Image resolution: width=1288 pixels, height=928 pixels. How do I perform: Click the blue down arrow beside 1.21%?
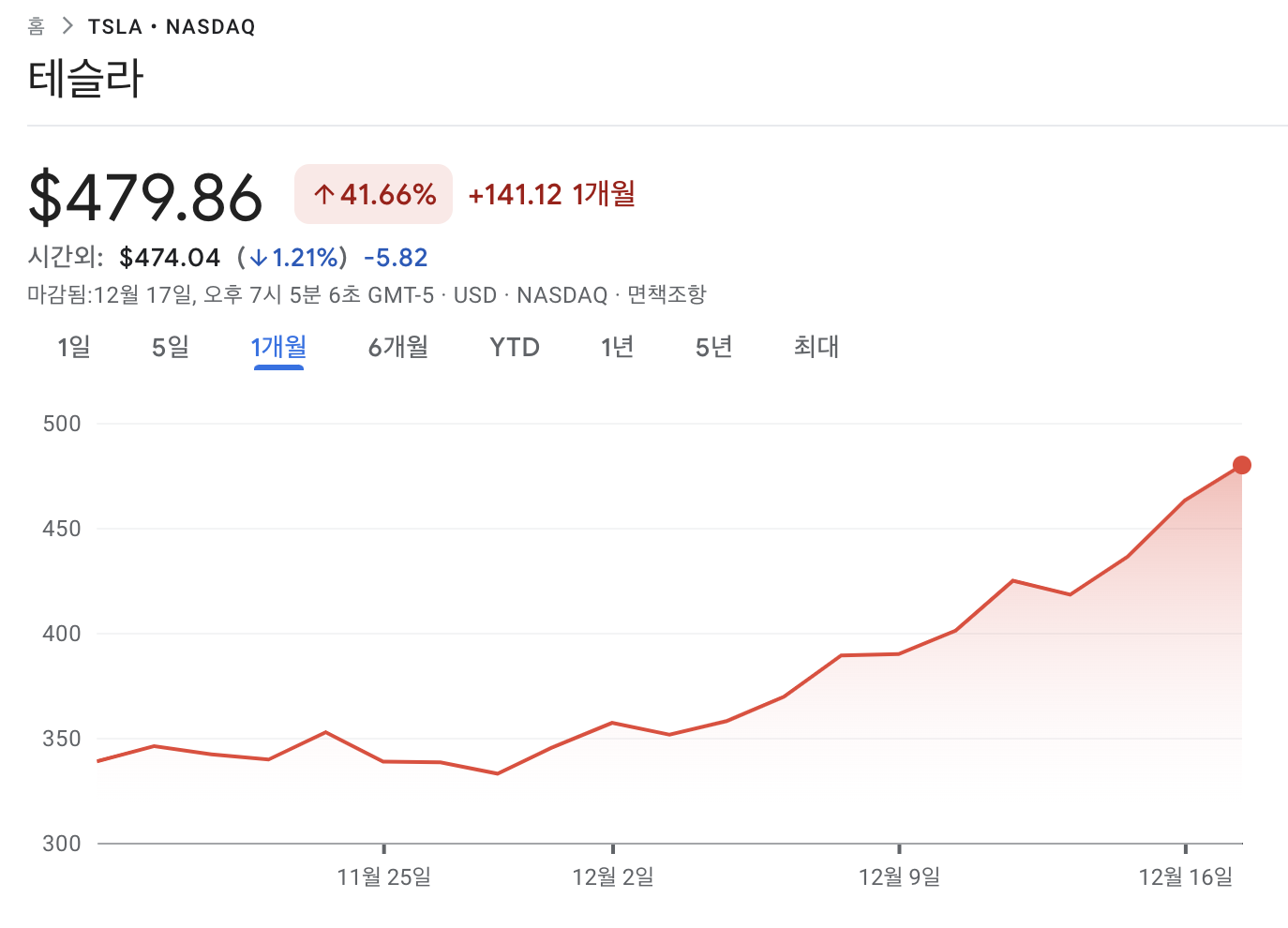tap(259, 258)
